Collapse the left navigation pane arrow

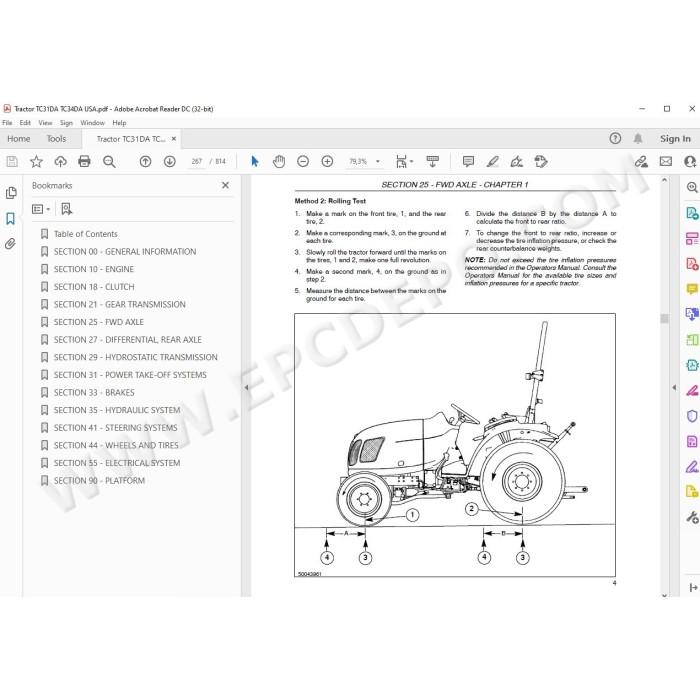coord(246,388)
